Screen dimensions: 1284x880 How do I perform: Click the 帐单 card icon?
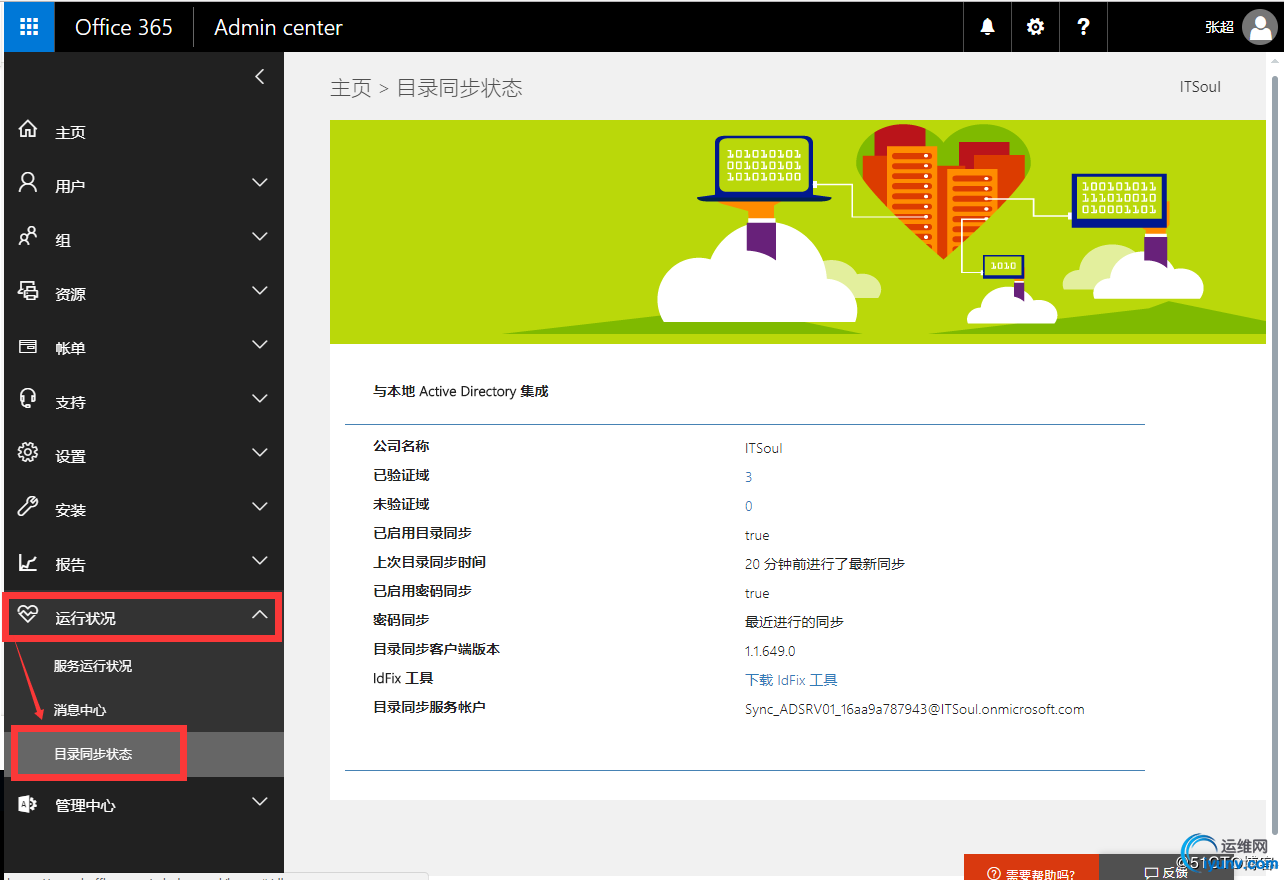(x=28, y=346)
